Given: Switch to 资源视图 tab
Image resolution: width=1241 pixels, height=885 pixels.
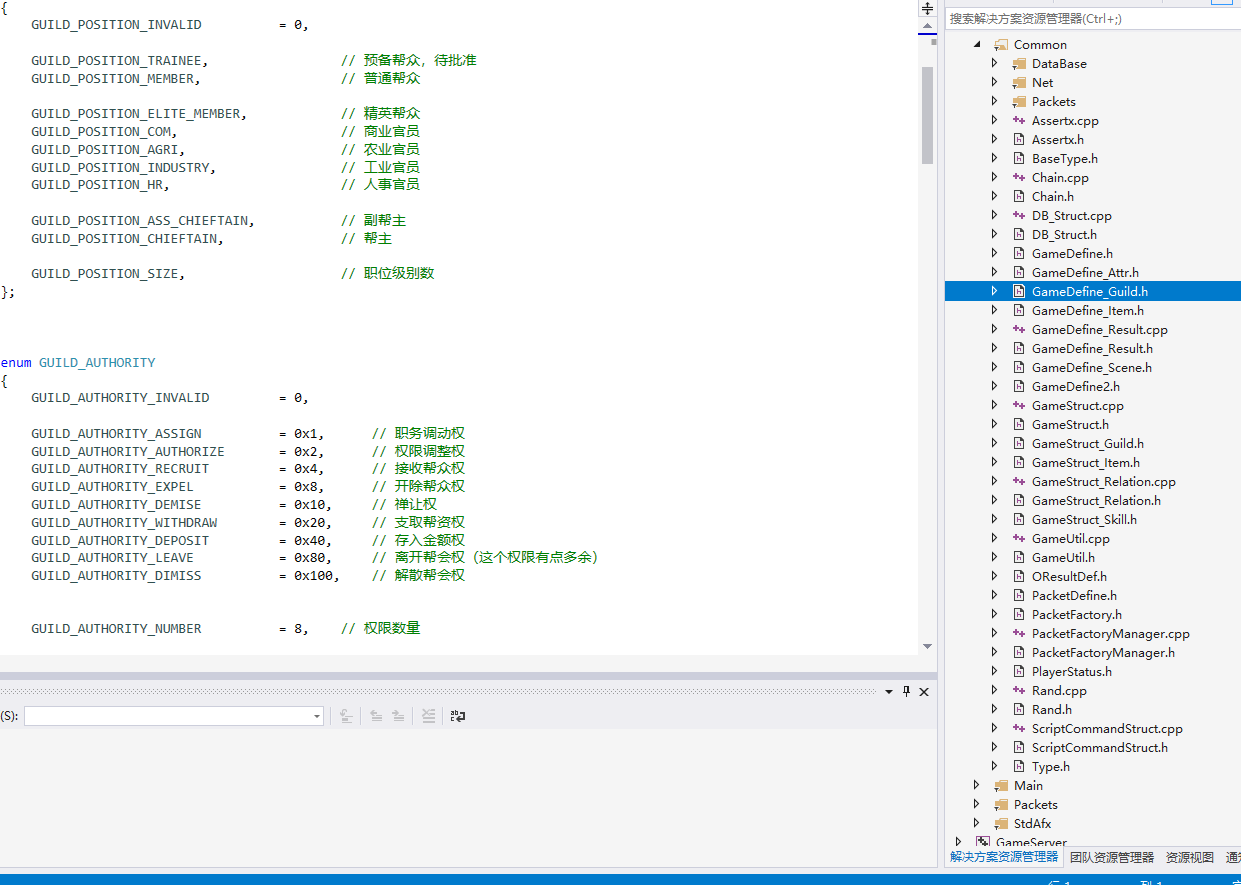Looking at the screenshot, I should point(1189,858).
